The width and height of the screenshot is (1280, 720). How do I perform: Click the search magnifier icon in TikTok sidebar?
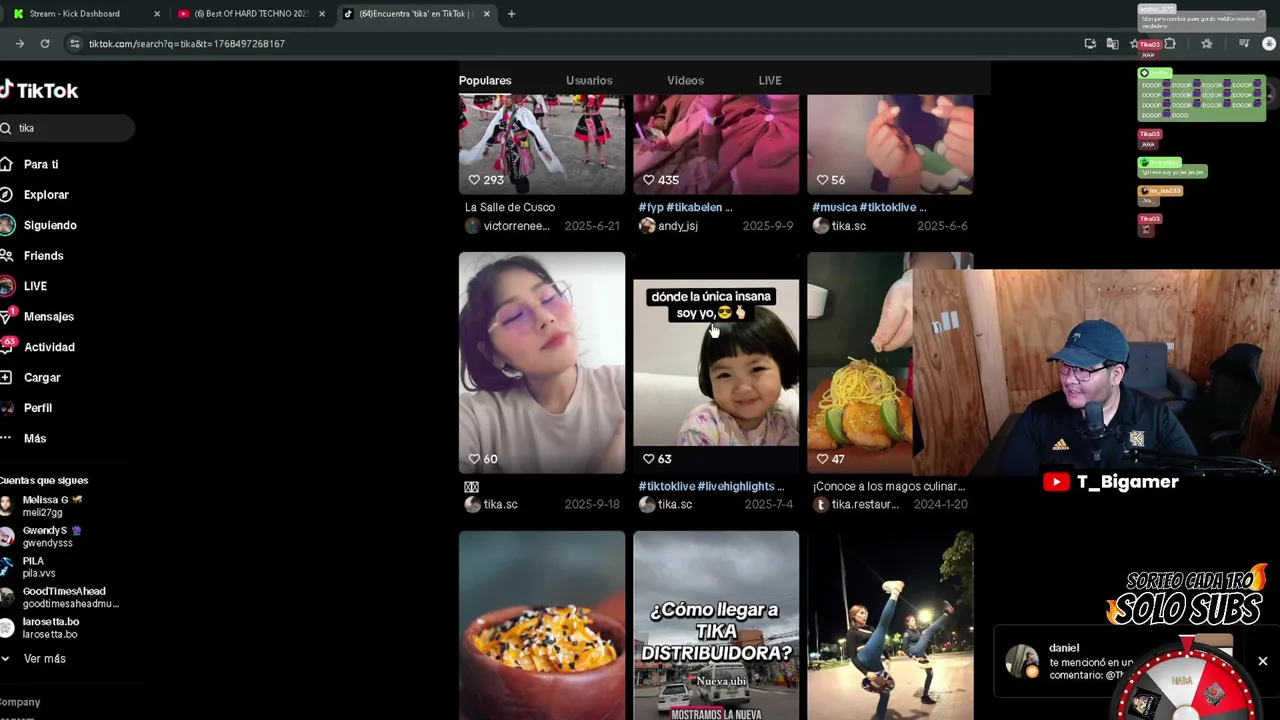point(6,128)
